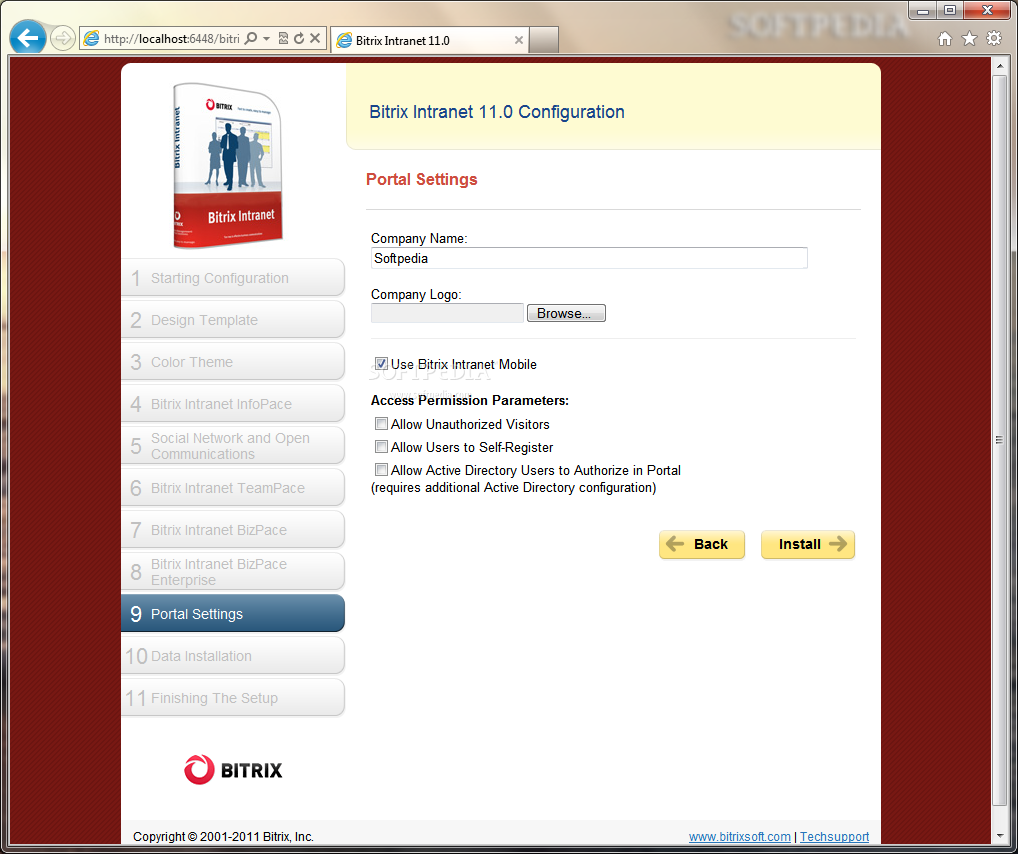
Task: Click the BITRIX logo at the bottom
Action: tap(233, 770)
